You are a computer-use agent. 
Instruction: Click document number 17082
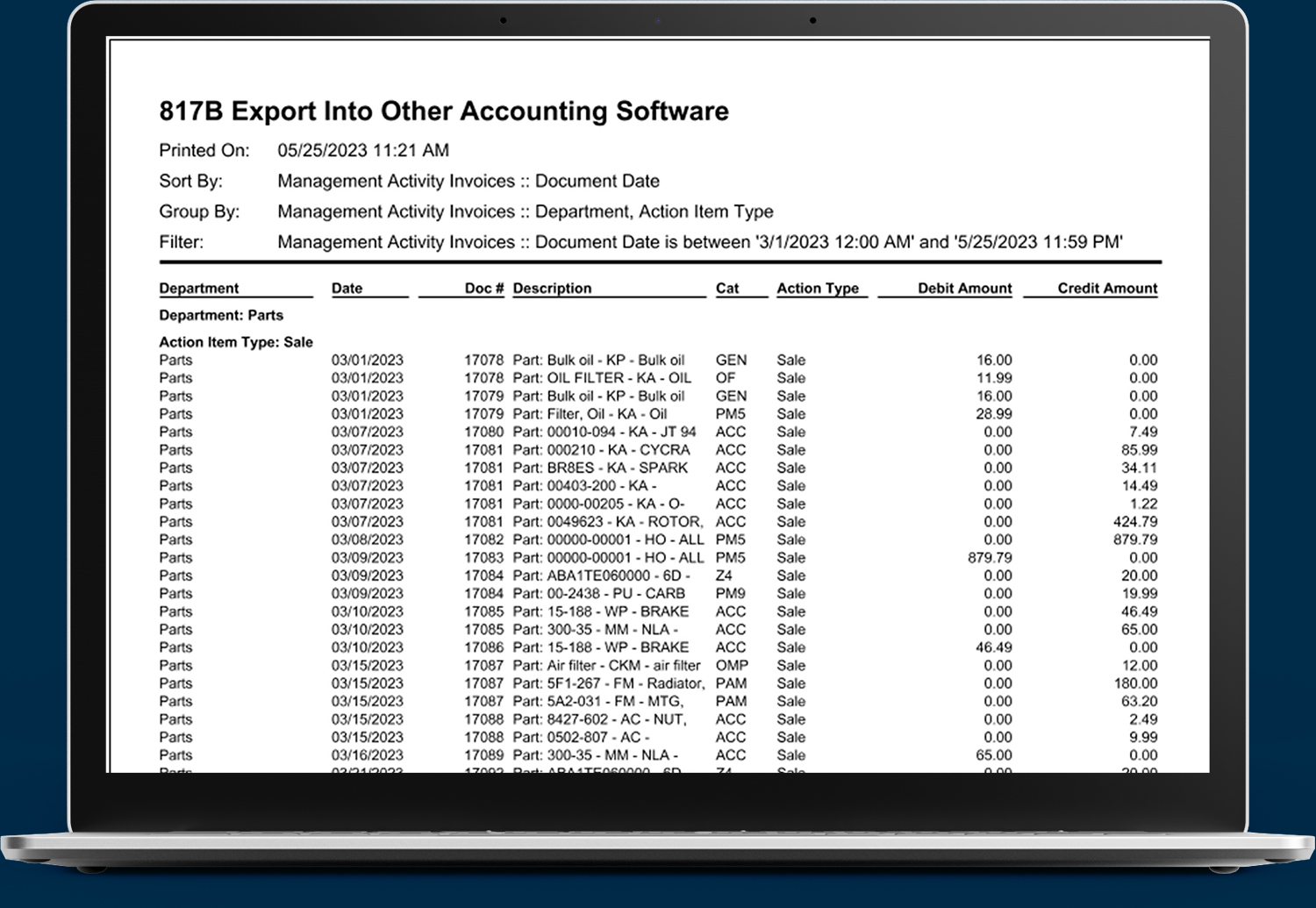point(484,540)
